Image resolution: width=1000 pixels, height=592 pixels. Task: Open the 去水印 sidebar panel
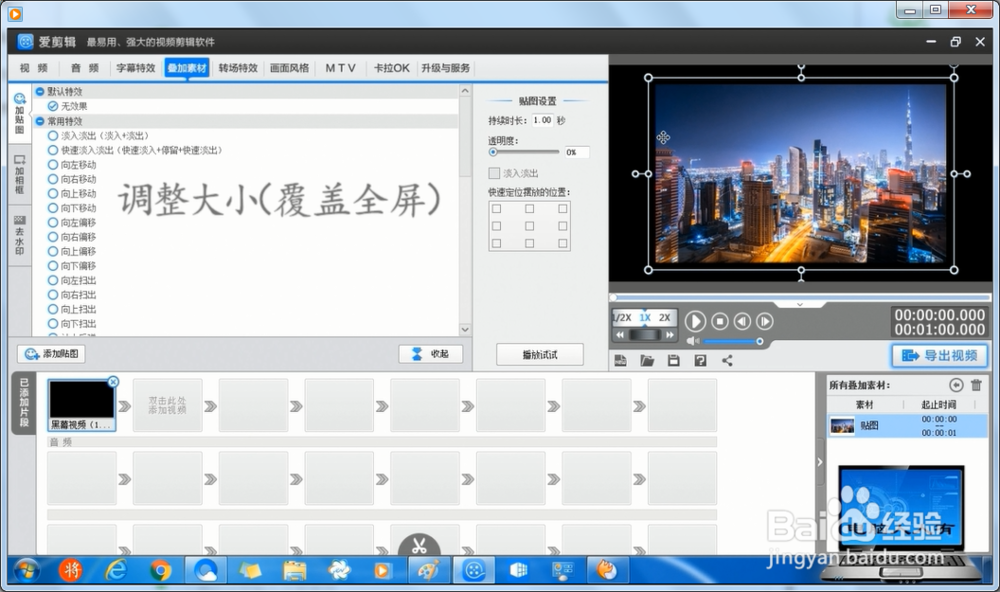[20, 235]
